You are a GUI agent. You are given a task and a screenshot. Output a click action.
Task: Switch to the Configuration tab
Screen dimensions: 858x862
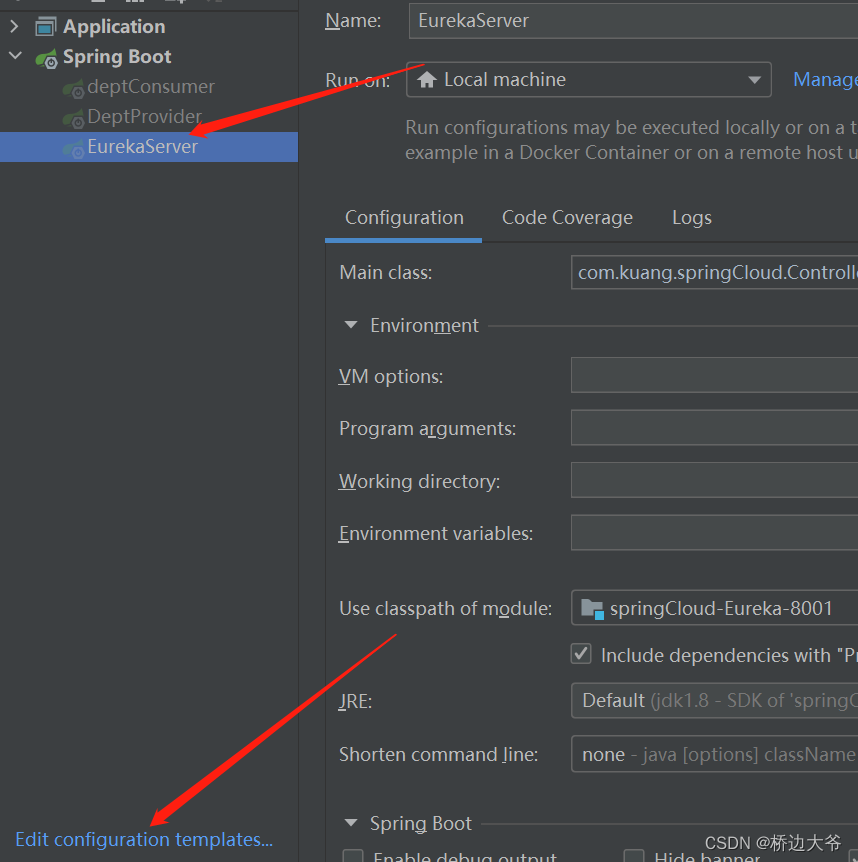[404, 218]
